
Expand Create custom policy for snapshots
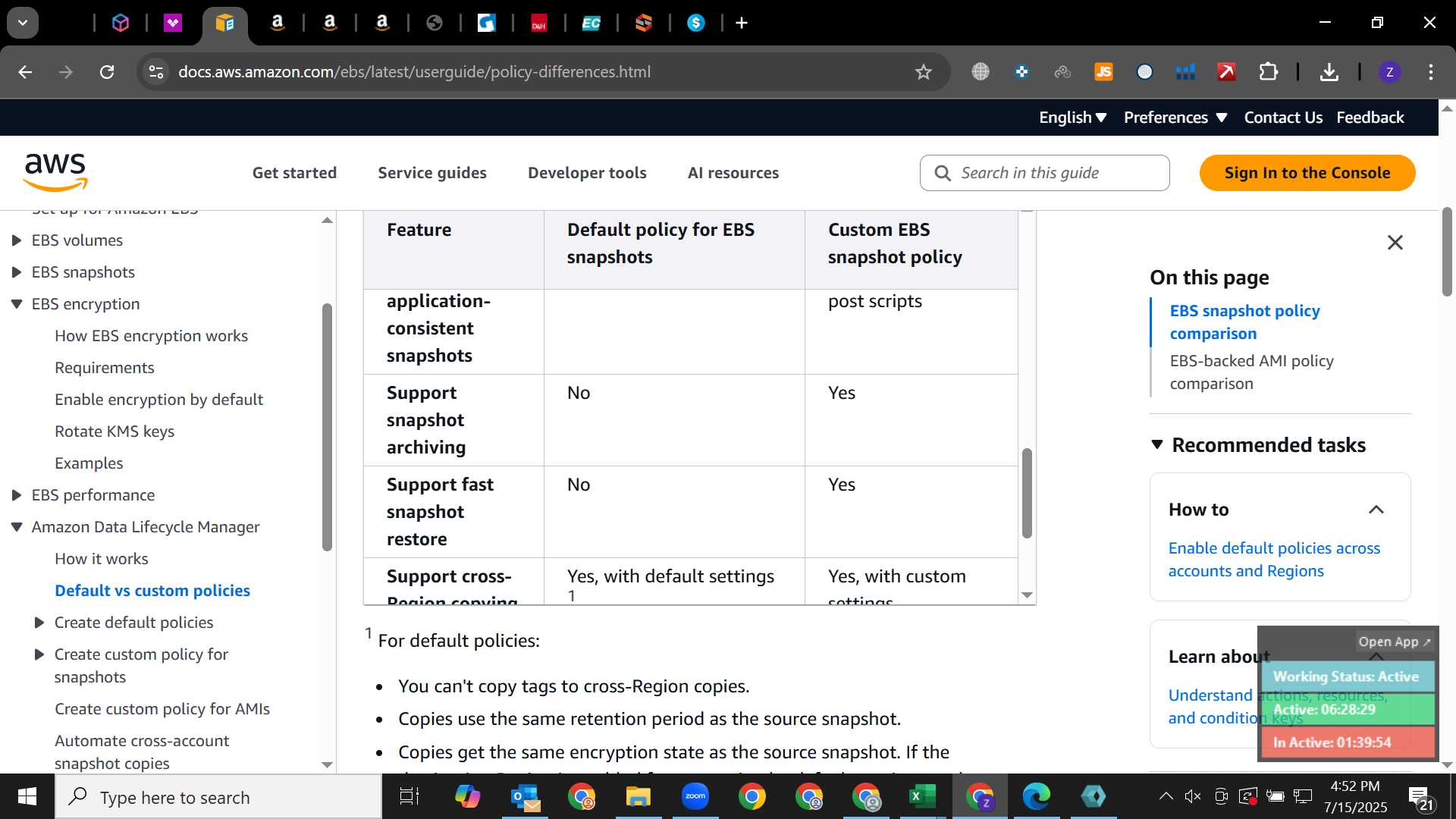[39, 654]
